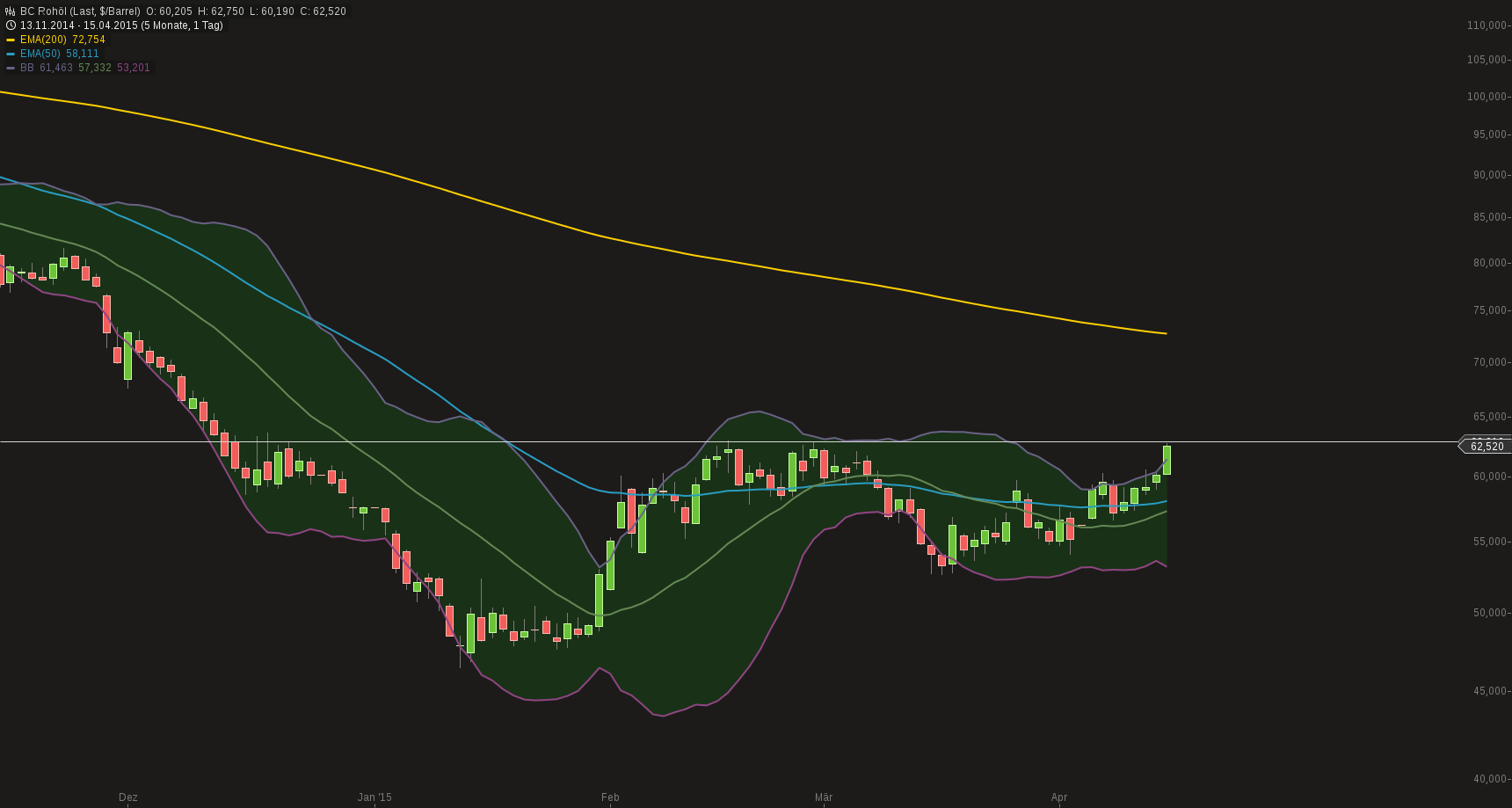
Task: Click the Apr label on the time axis
Action: pos(1059,797)
